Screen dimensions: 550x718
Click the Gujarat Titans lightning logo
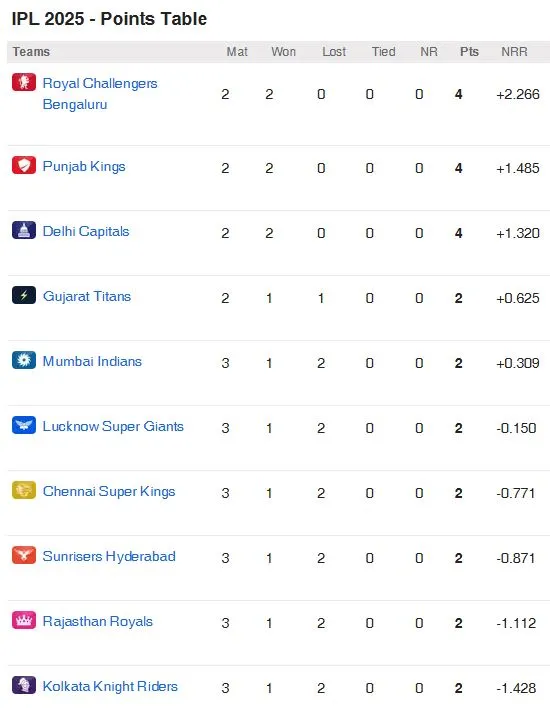[24, 295]
